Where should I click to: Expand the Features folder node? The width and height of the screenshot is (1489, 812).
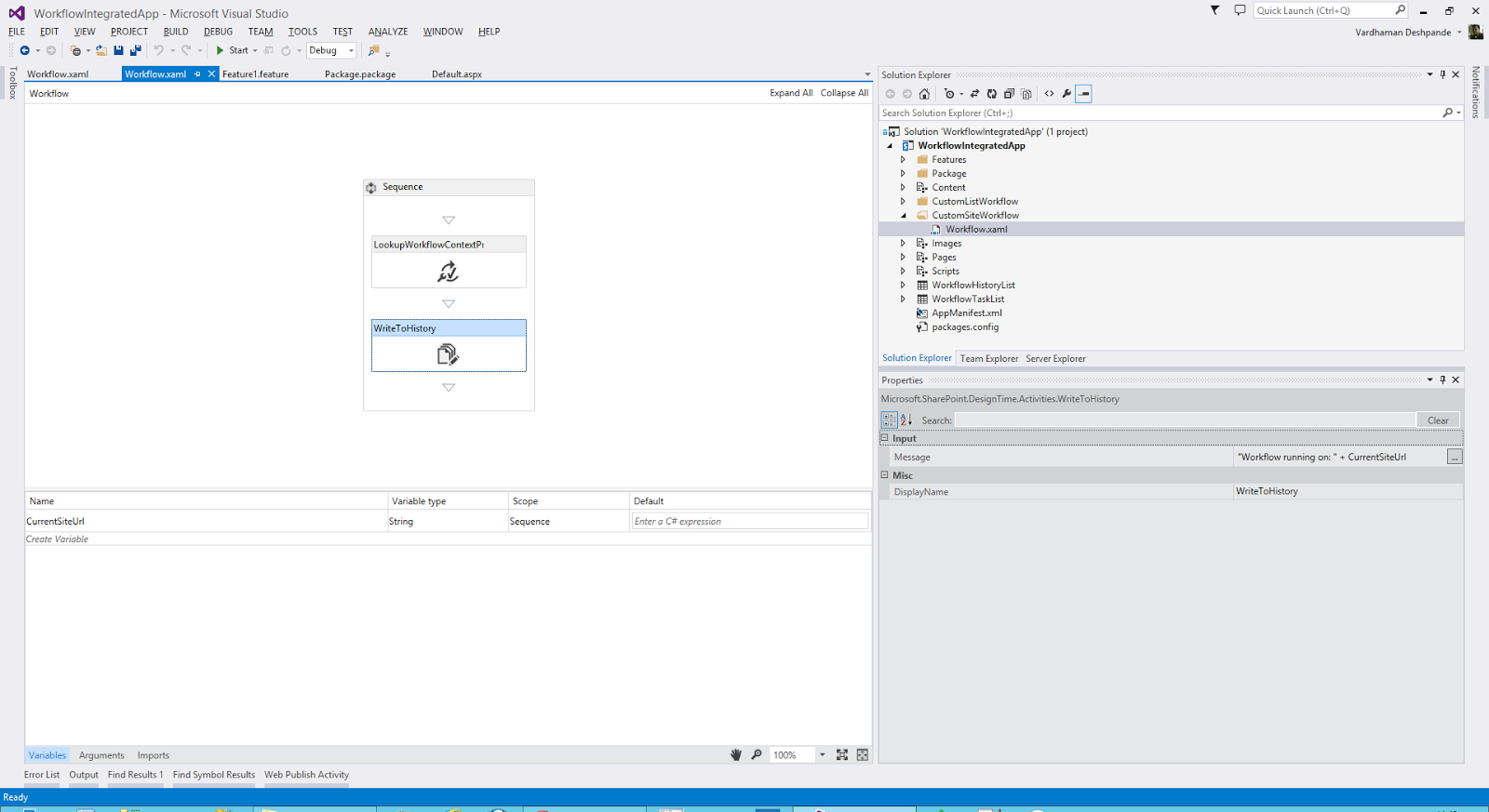(903, 160)
